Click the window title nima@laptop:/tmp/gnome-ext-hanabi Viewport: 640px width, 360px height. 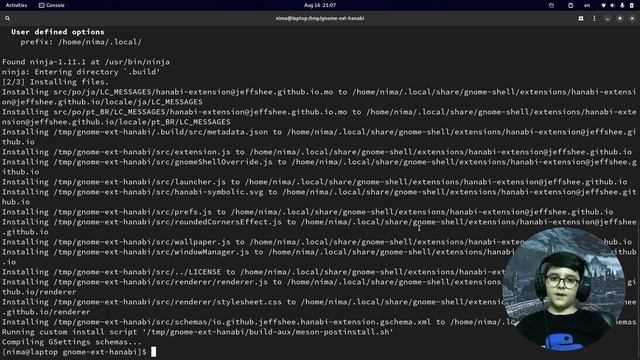tap(320, 18)
